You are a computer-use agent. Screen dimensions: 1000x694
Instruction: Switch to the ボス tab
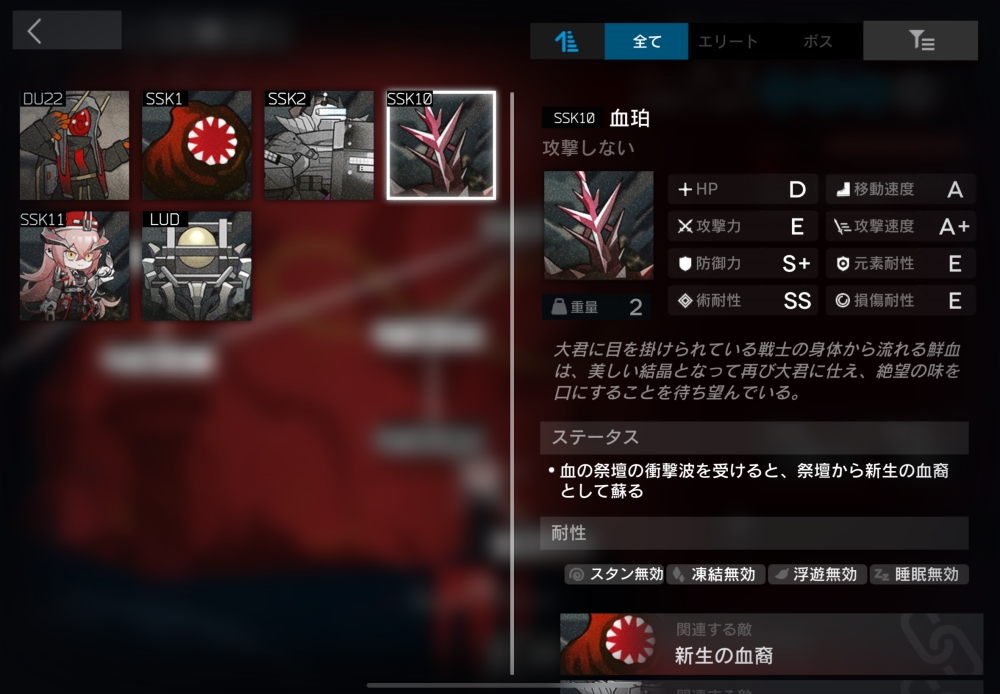(818, 41)
